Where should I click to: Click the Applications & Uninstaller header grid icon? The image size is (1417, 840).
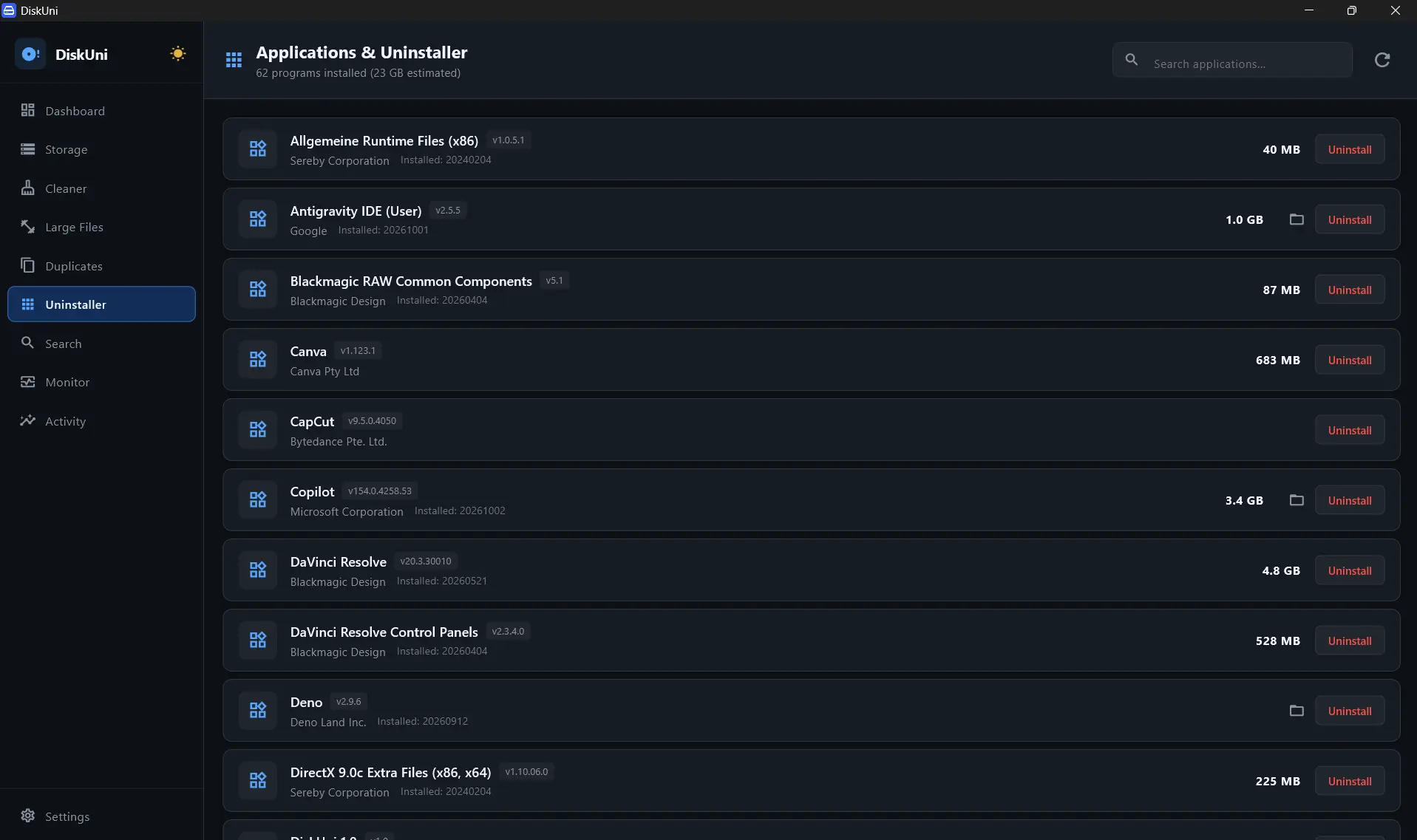click(x=234, y=60)
